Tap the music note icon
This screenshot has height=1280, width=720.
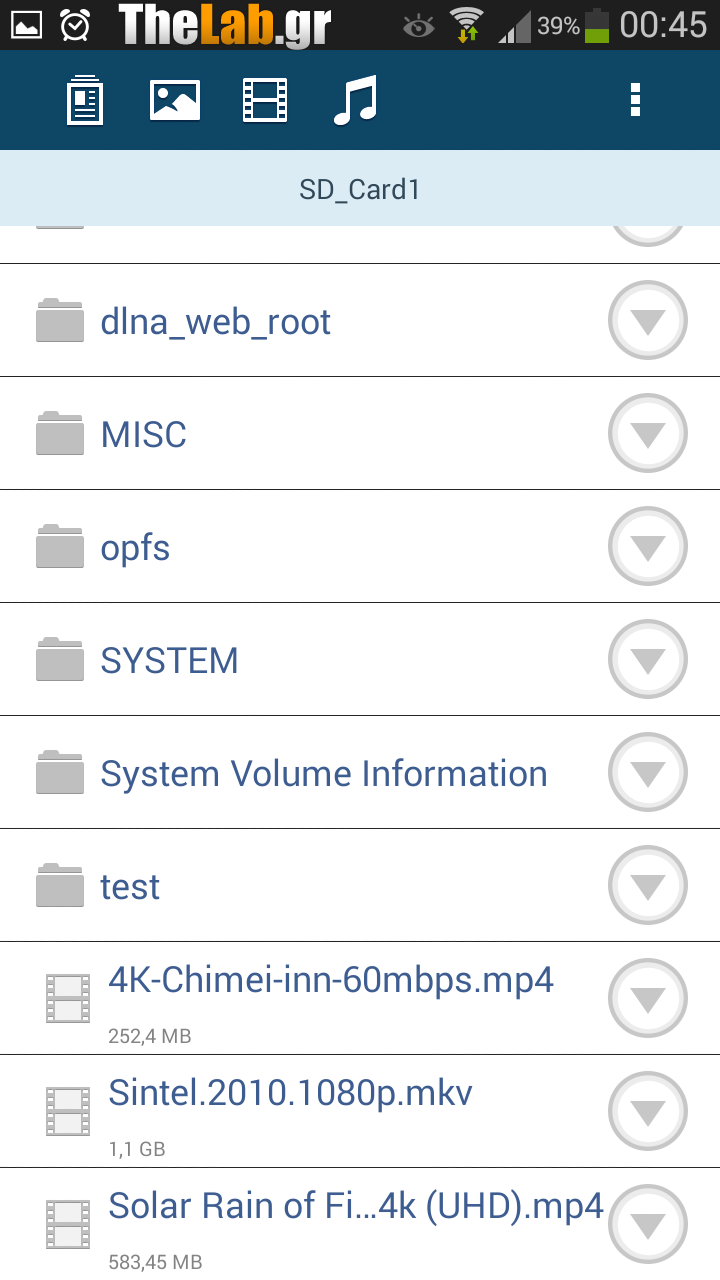[356, 101]
